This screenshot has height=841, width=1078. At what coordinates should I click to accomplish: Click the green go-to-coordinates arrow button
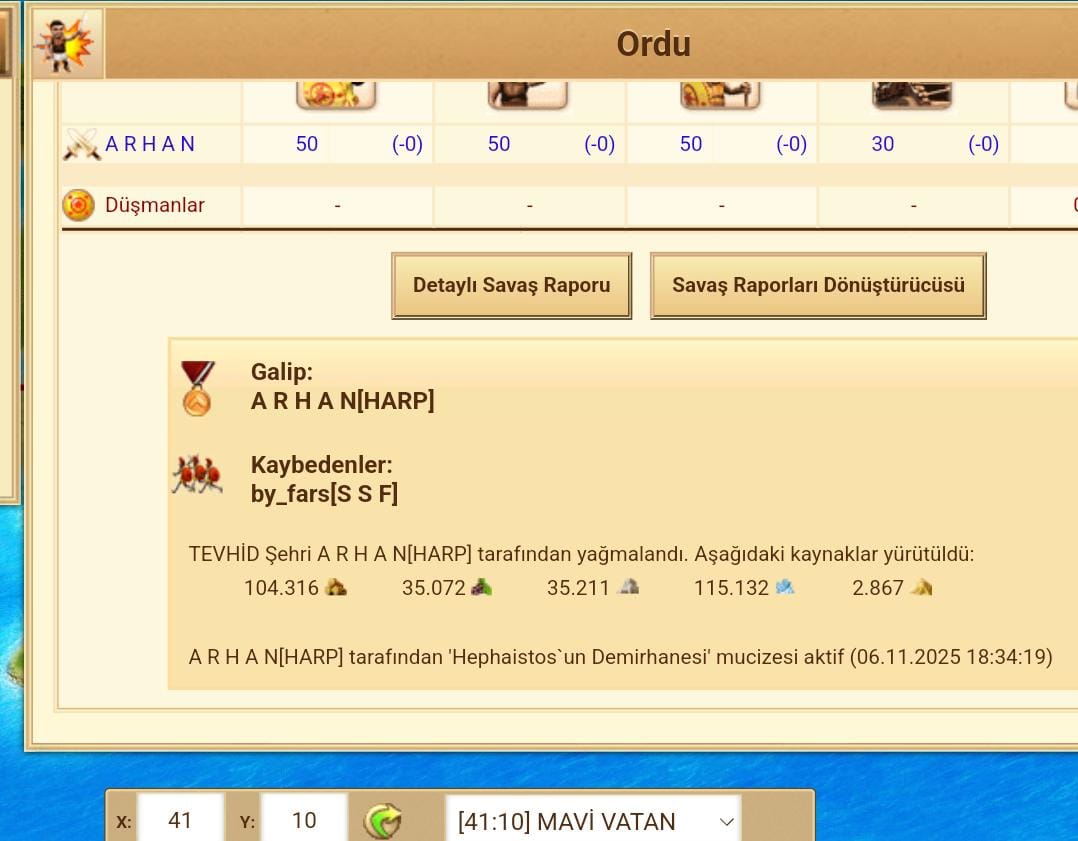pos(382,821)
